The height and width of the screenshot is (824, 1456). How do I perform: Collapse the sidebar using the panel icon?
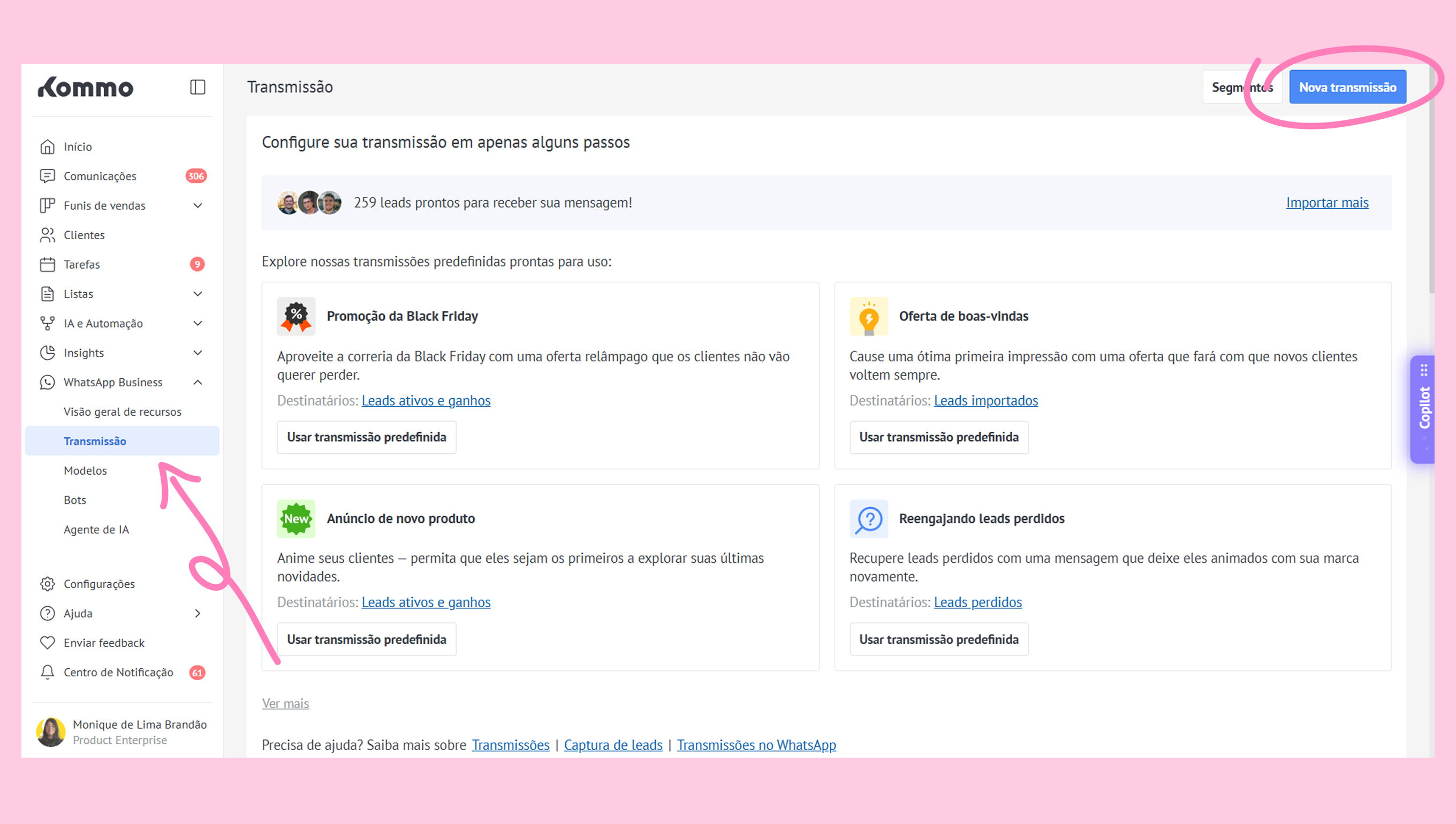pos(197,87)
